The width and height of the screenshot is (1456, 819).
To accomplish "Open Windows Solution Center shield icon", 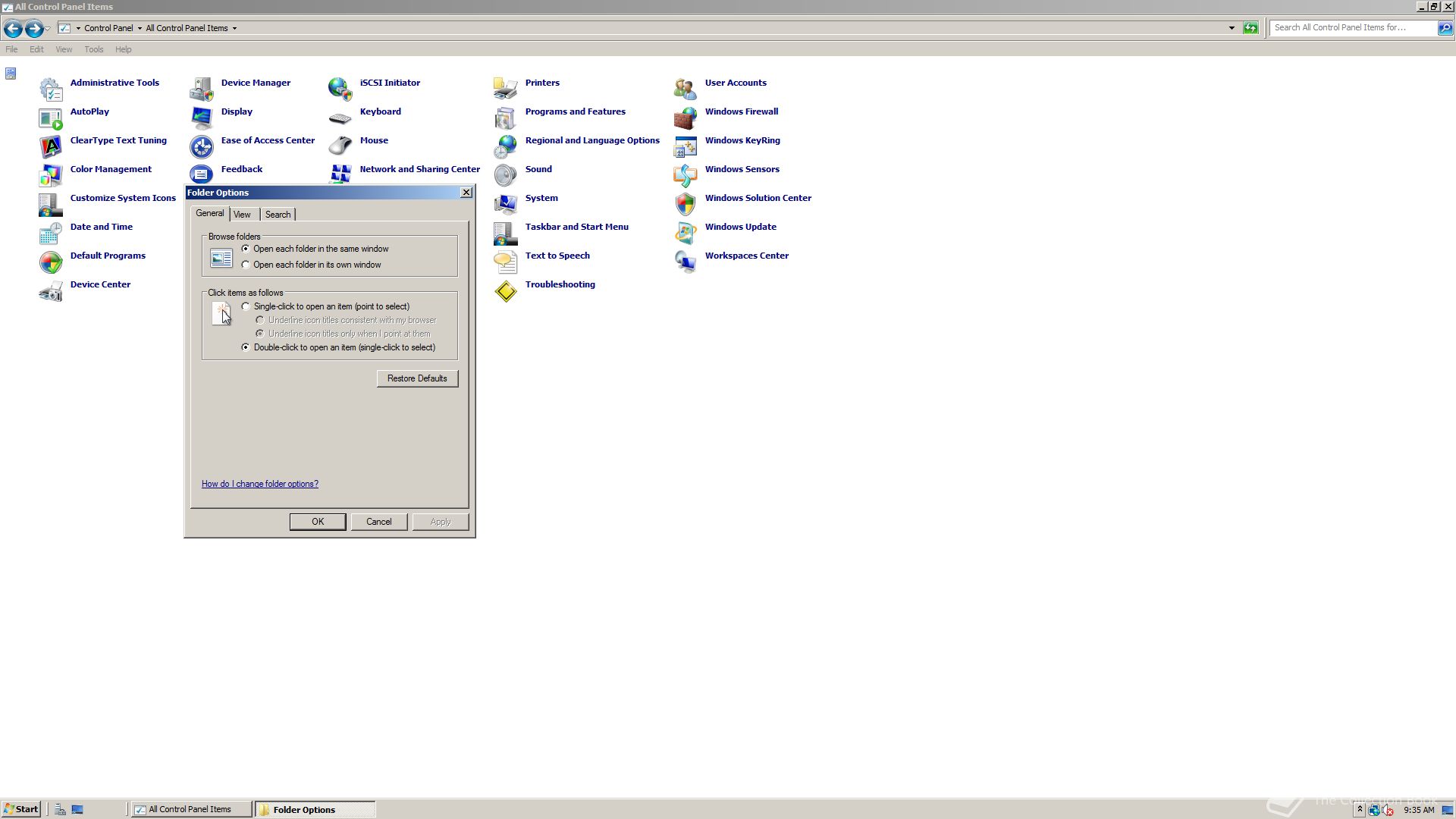I will pyautogui.click(x=686, y=205).
